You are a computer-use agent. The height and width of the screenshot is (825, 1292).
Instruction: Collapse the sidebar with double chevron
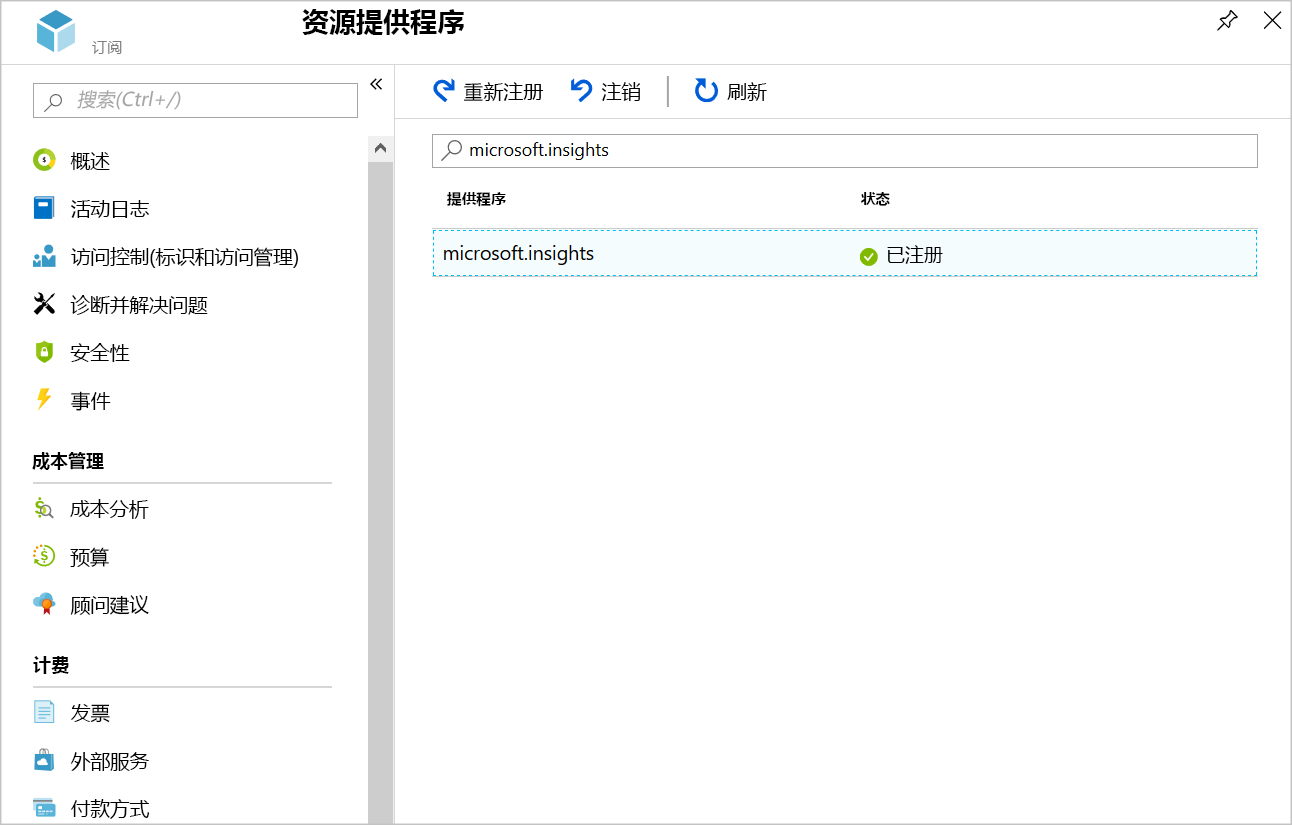(x=376, y=84)
